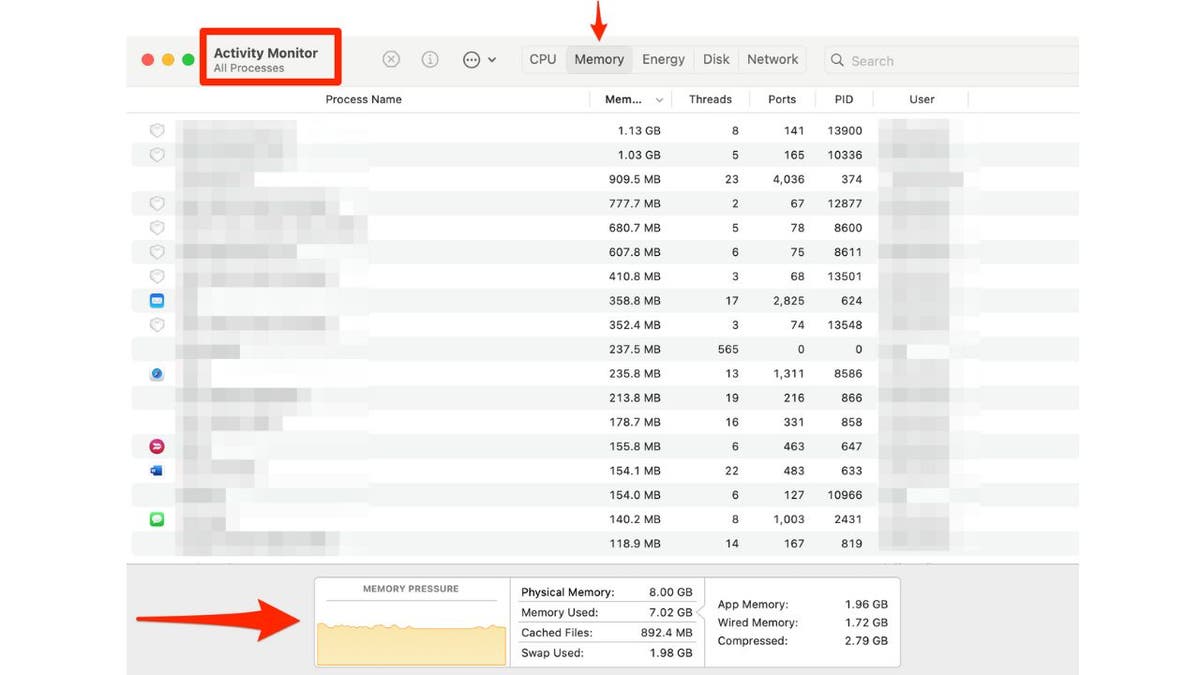Sort by the Ports column header
This screenshot has width=1200, height=675.
[x=782, y=100]
